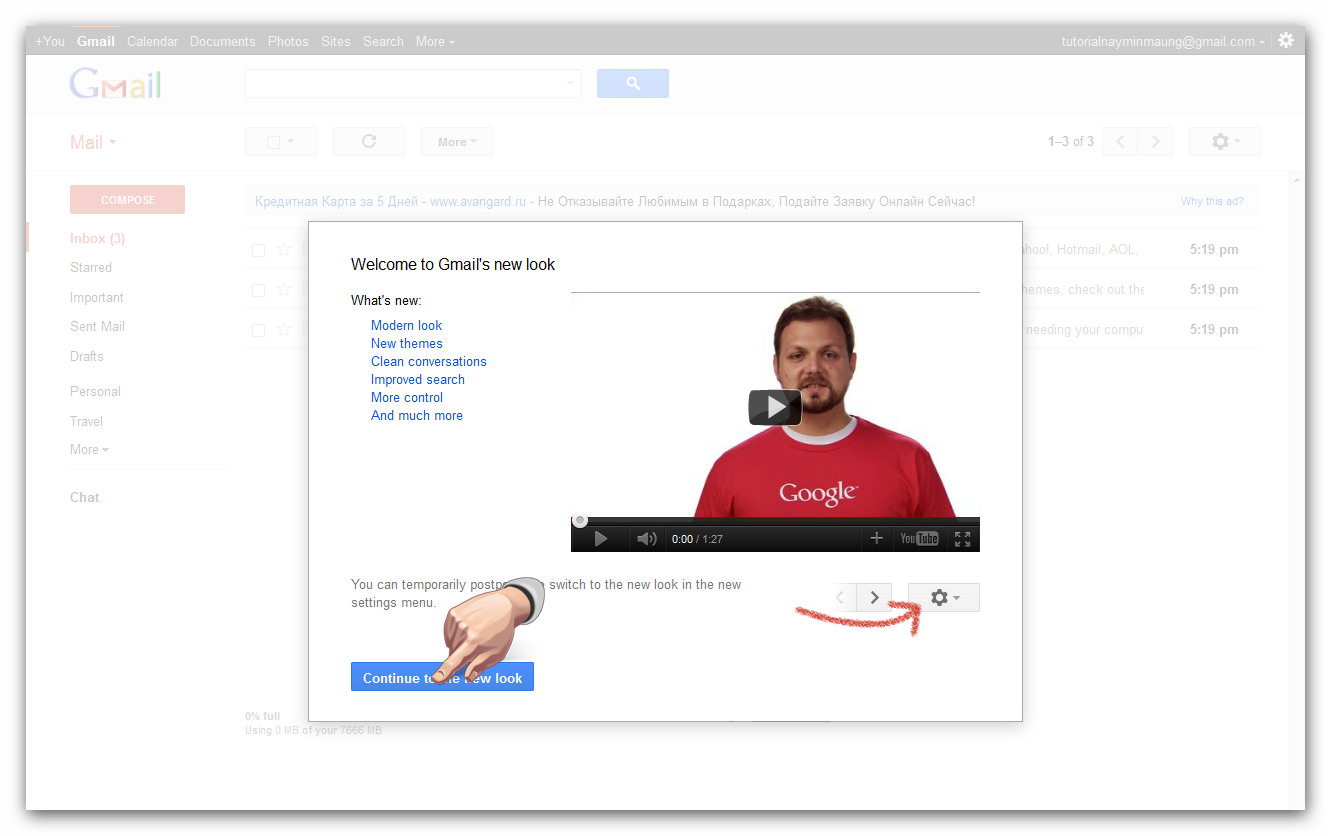1331x836 pixels.
Task: Open Photos from the Google bar
Action: click(288, 41)
